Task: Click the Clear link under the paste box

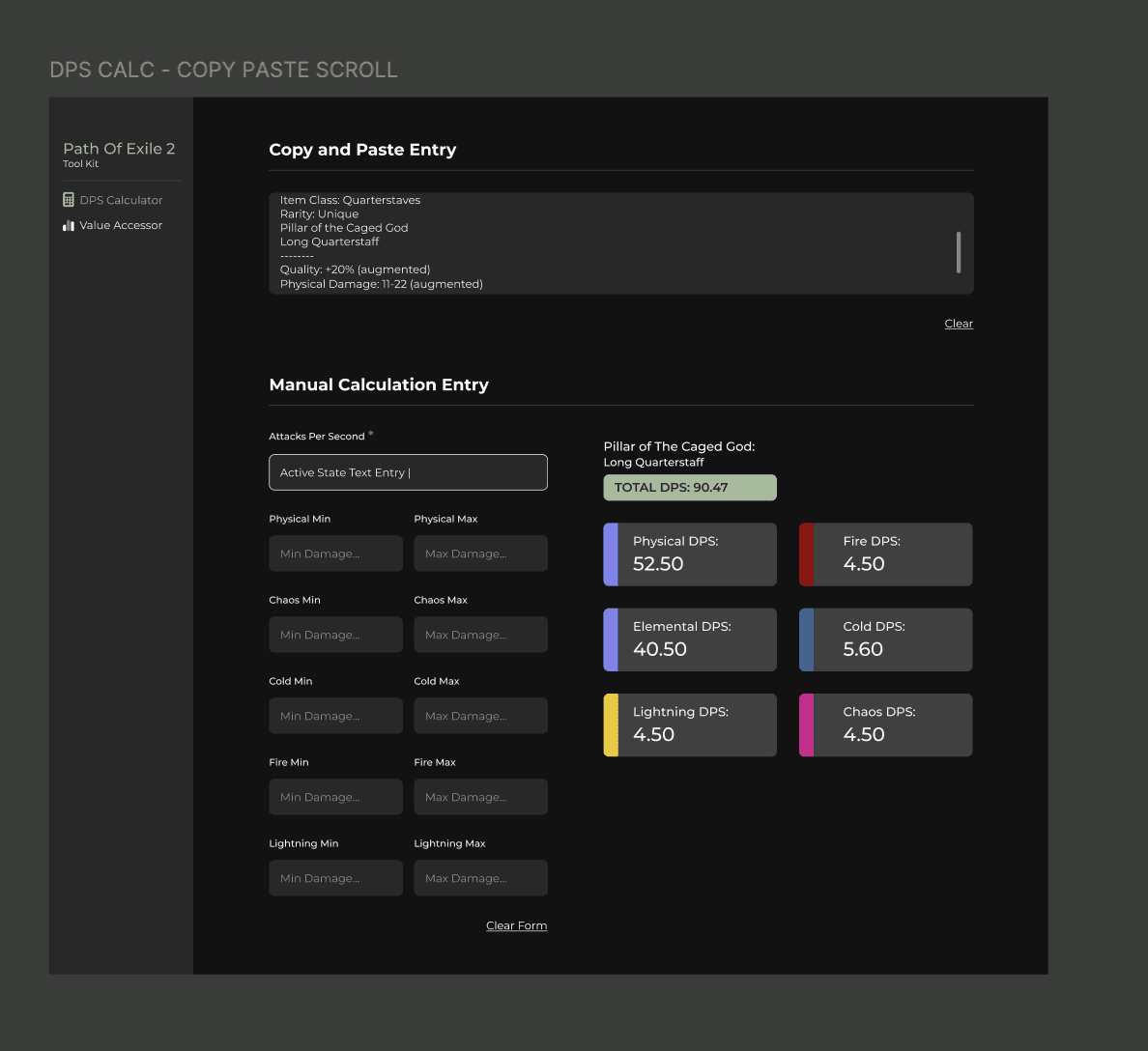Action: tap(959, 324)
